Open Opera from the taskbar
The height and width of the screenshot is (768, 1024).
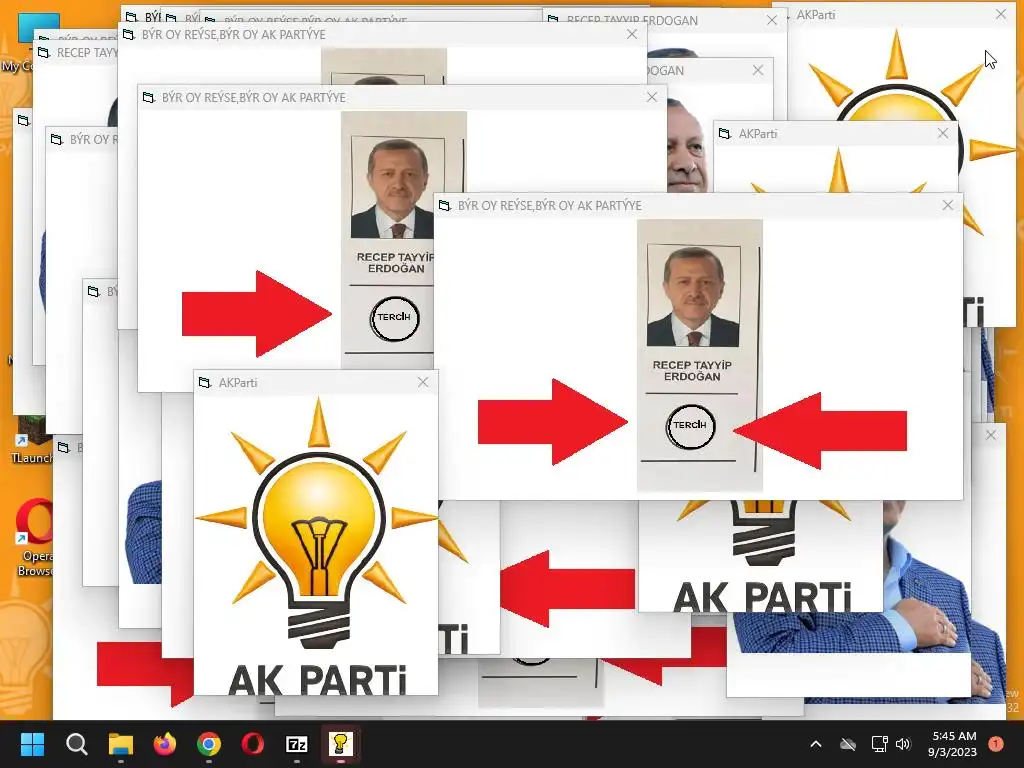pyautogui.click(x=253, y=744)
